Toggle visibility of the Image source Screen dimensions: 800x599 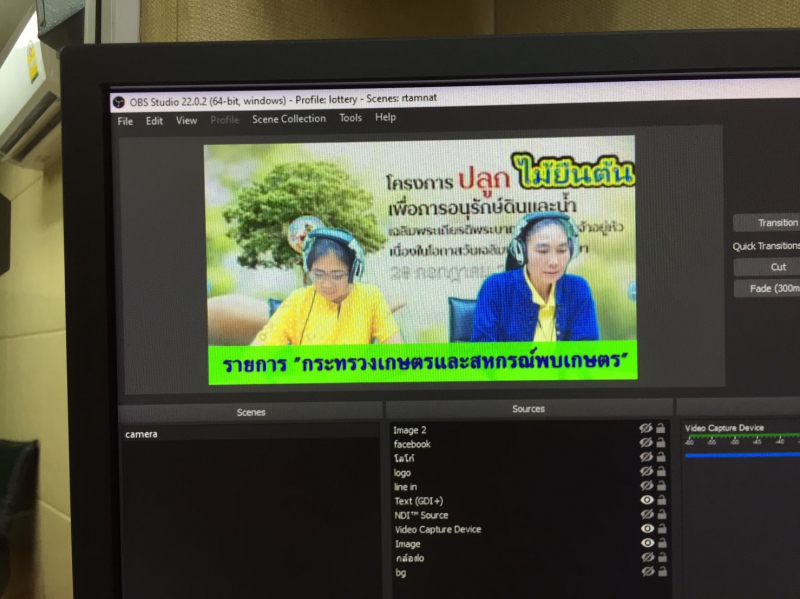647,543
